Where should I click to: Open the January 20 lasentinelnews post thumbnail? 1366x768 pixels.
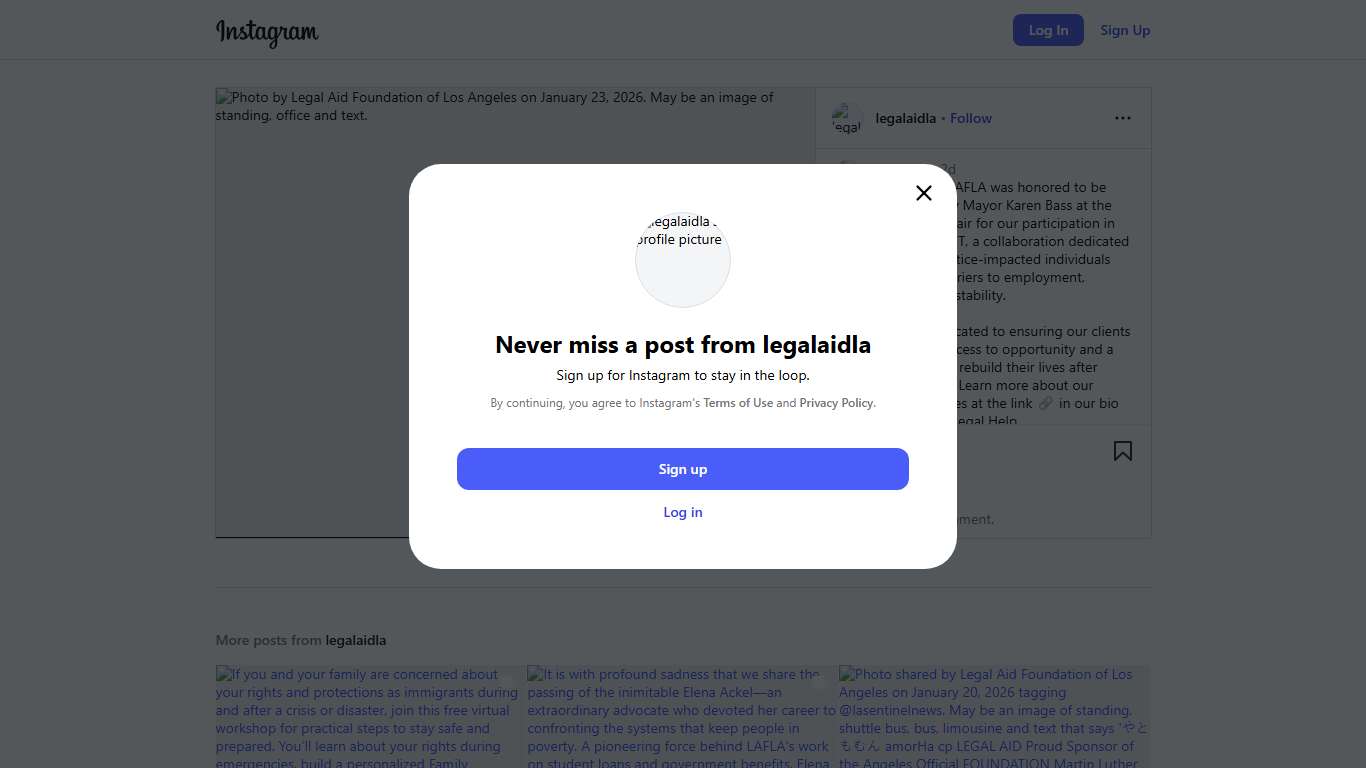tap(994, 716)
